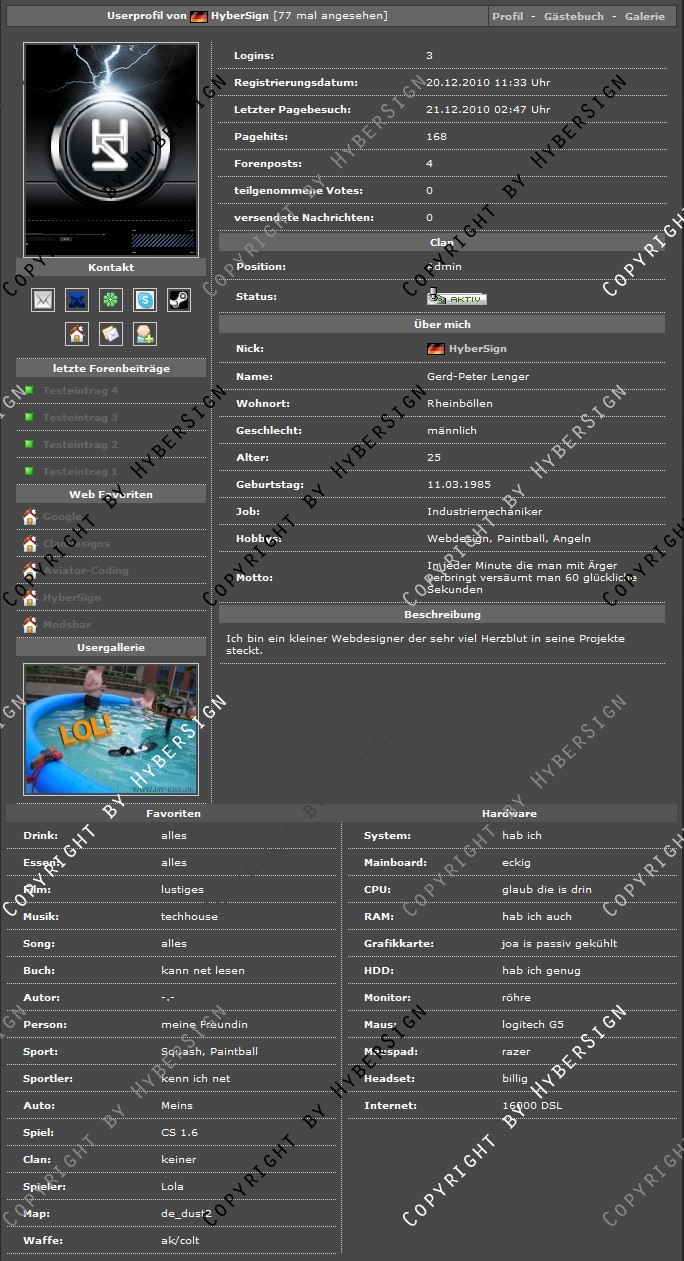This screenshot has width=684, height=1261.
Task: Click Grafikkarte value joa is passiv gekühlt
Action: [560, 944]
